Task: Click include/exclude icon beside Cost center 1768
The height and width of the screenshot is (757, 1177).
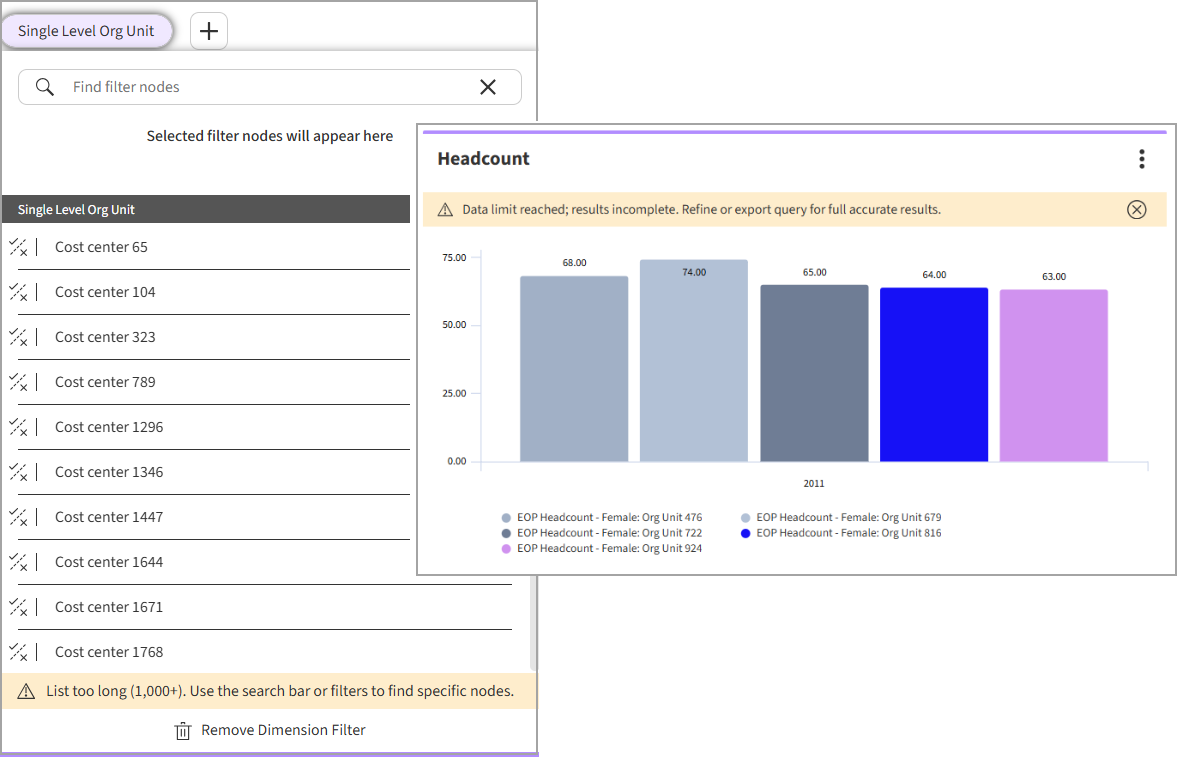Action: click(18, 652)
